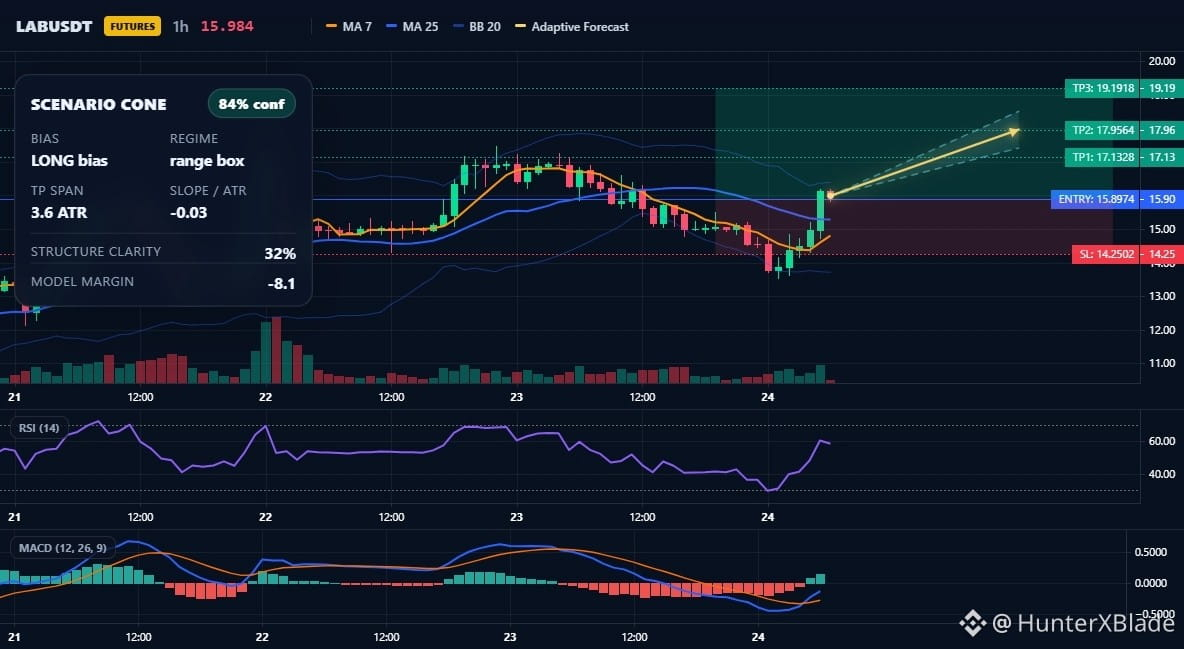Click the MODEL MARGIN label
This screenshot has width=1184, height=649.
[82, 282]
